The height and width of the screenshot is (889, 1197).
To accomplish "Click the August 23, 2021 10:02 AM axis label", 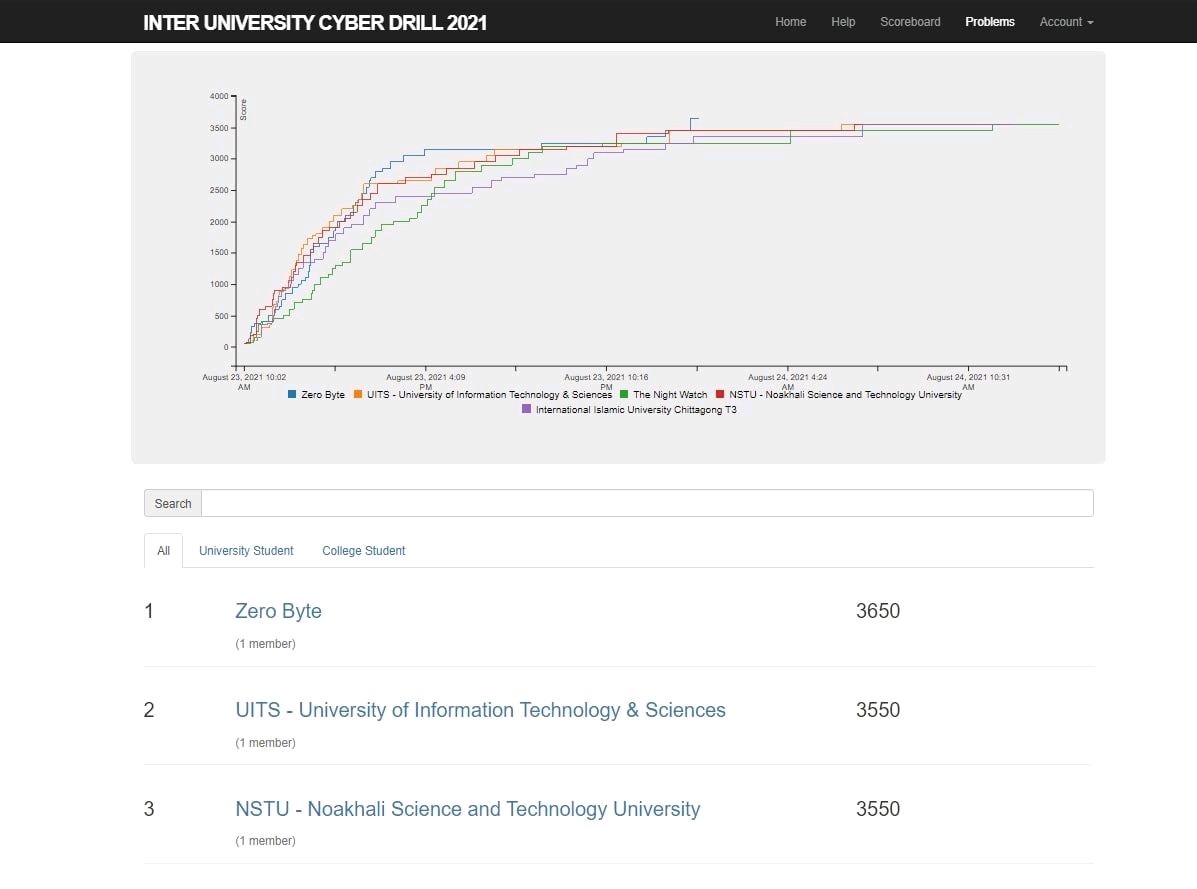I will [244, 382].
